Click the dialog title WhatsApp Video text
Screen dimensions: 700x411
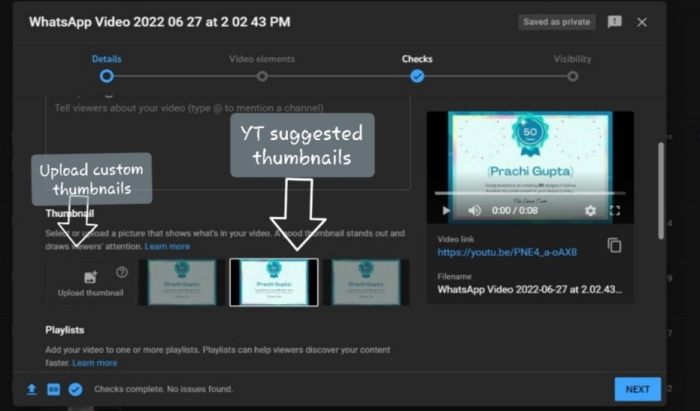pos(160,22)
